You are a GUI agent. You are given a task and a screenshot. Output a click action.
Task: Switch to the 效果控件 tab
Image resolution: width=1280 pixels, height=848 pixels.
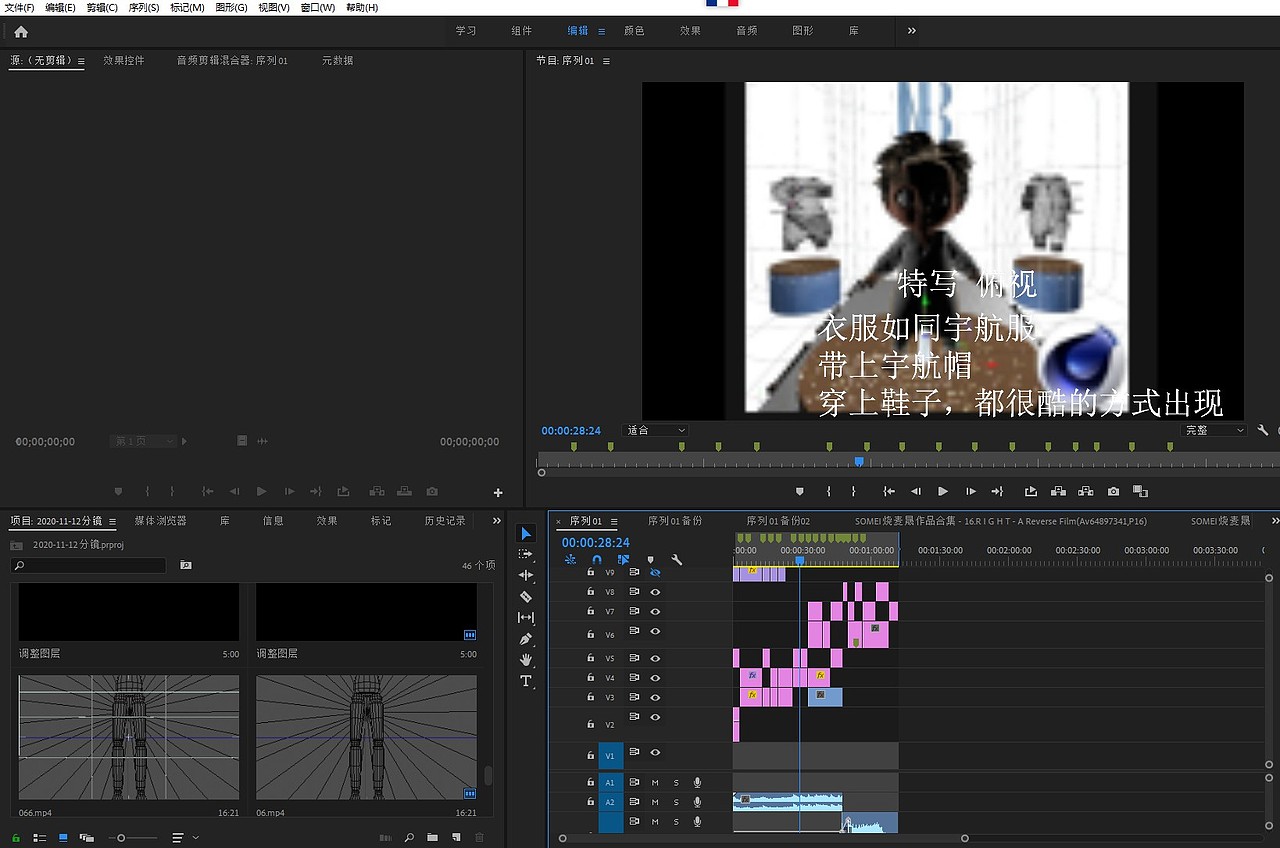[124, 60]
